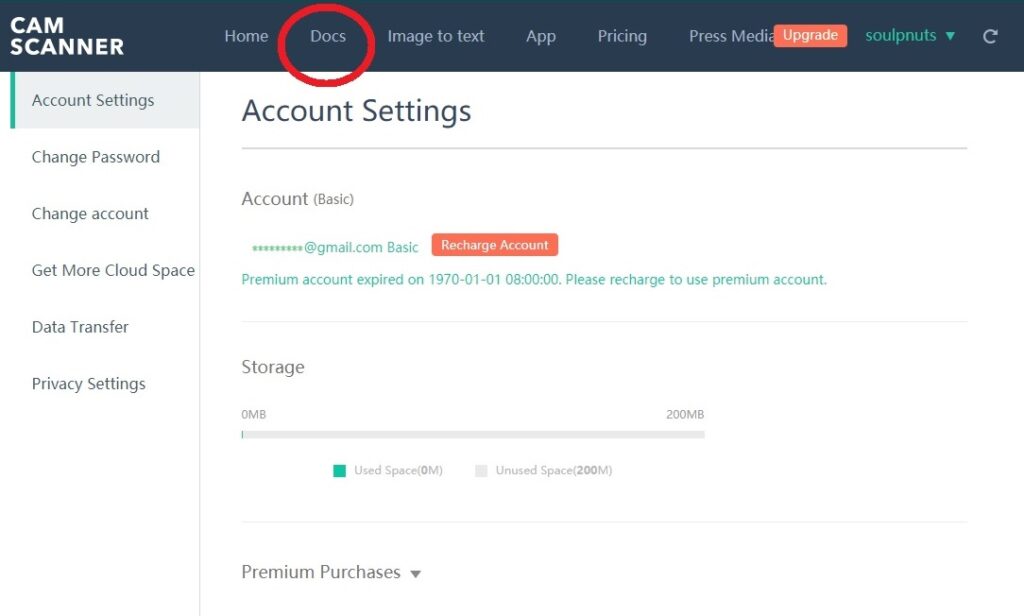Screen dimensions: 1024x616
Task: Expand the Premium Purchases section
Action: (x=331, y=573)
